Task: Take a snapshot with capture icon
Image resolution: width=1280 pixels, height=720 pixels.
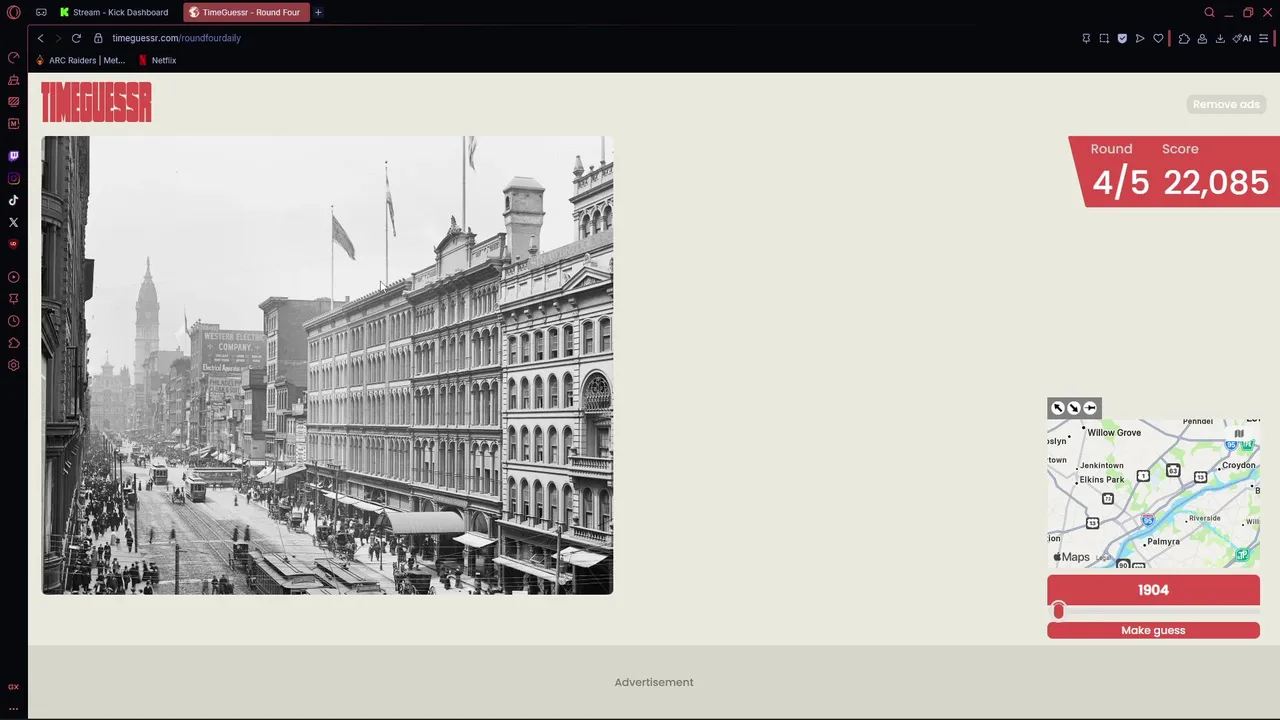Action: tap(1104, 38)
